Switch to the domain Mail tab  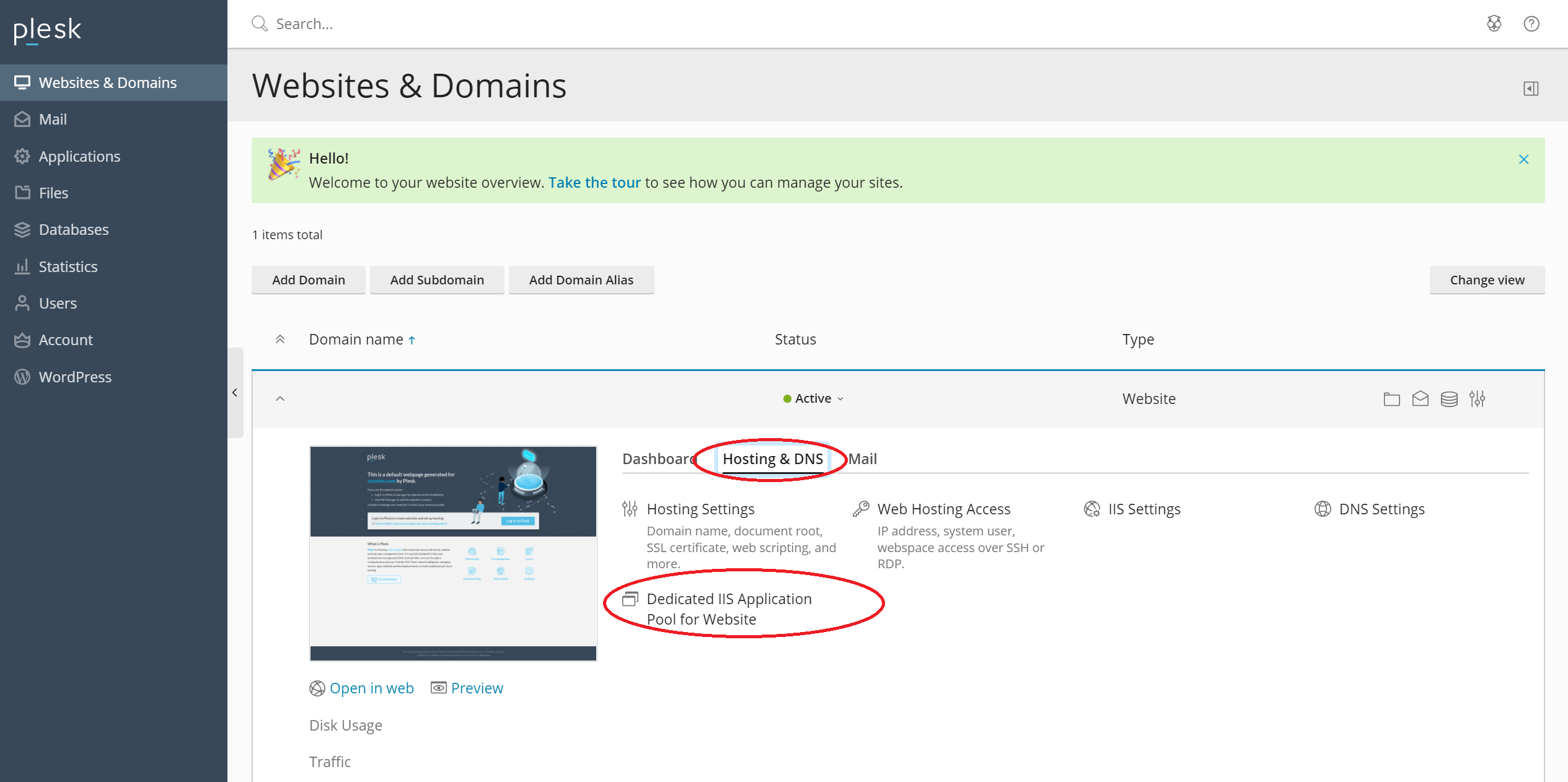point(863,459)
